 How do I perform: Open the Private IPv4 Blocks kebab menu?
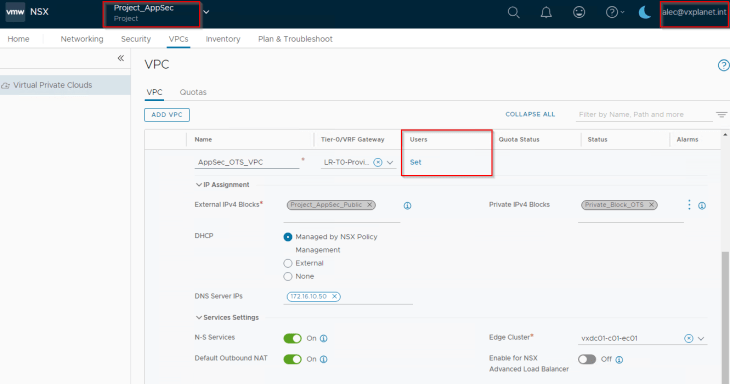[x=689, y=205]
